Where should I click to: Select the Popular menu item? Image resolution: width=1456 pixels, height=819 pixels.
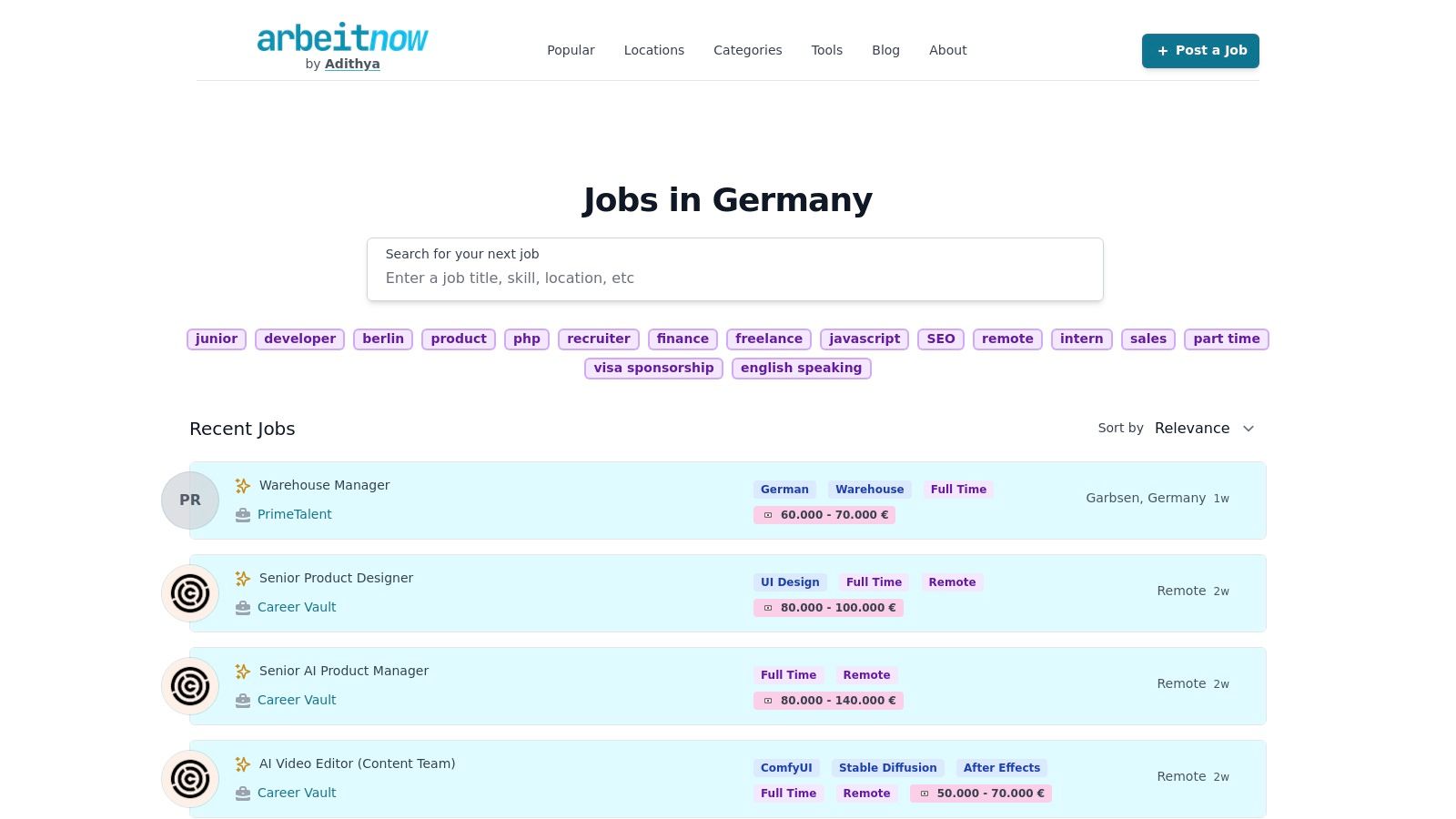(571, 50)
